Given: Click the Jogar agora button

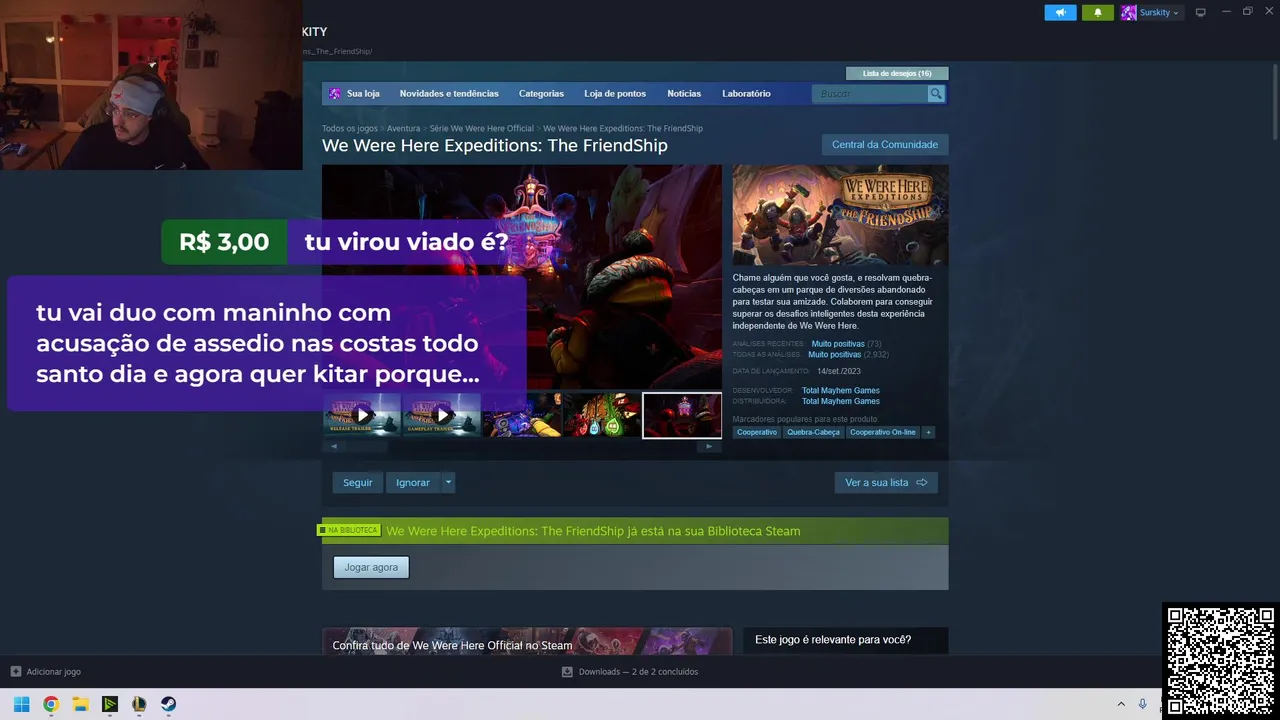Looking at the screenshot, I should (x=371, y=567).
